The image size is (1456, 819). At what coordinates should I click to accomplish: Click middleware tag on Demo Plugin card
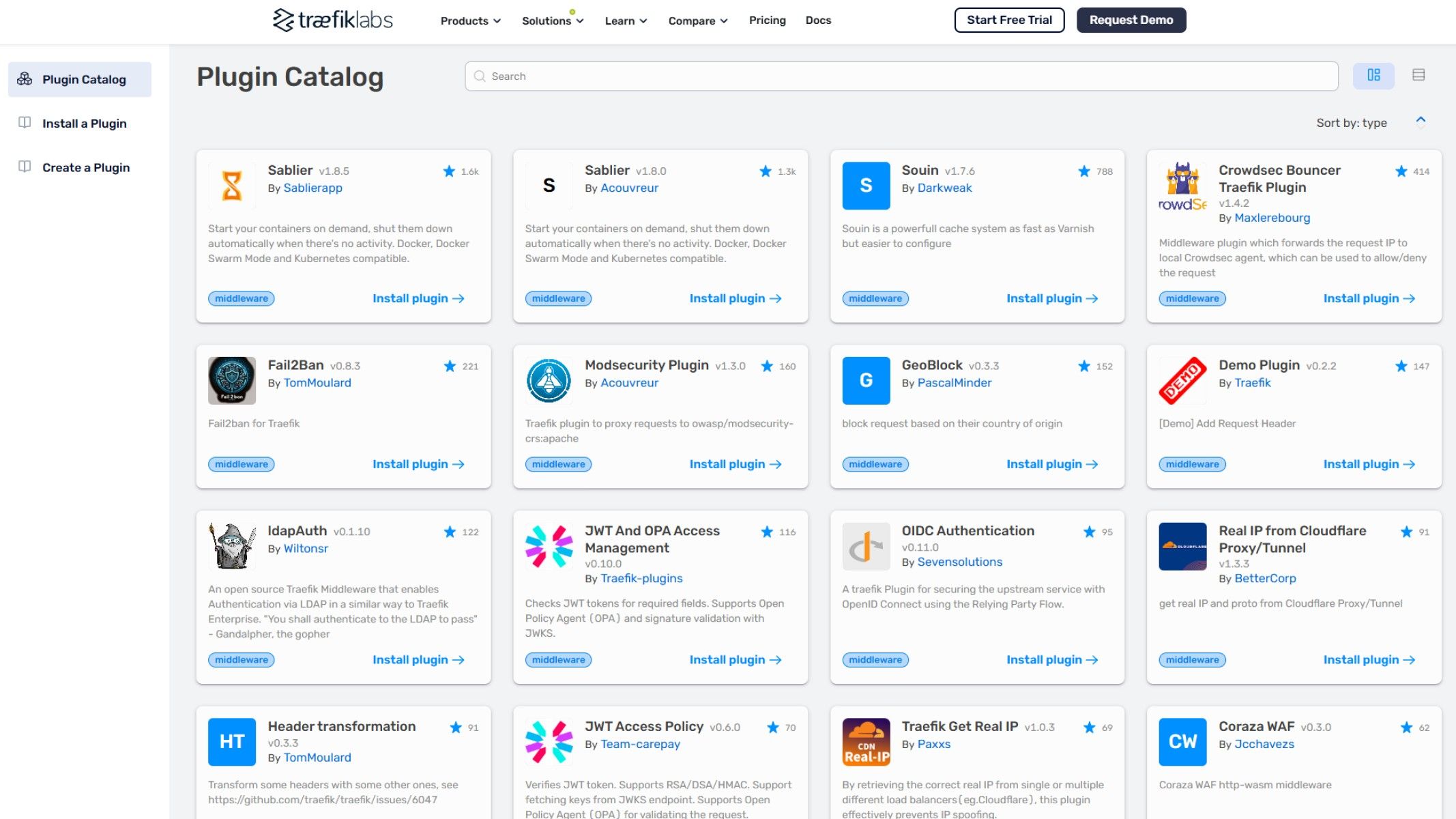[x=1192, y=464]
